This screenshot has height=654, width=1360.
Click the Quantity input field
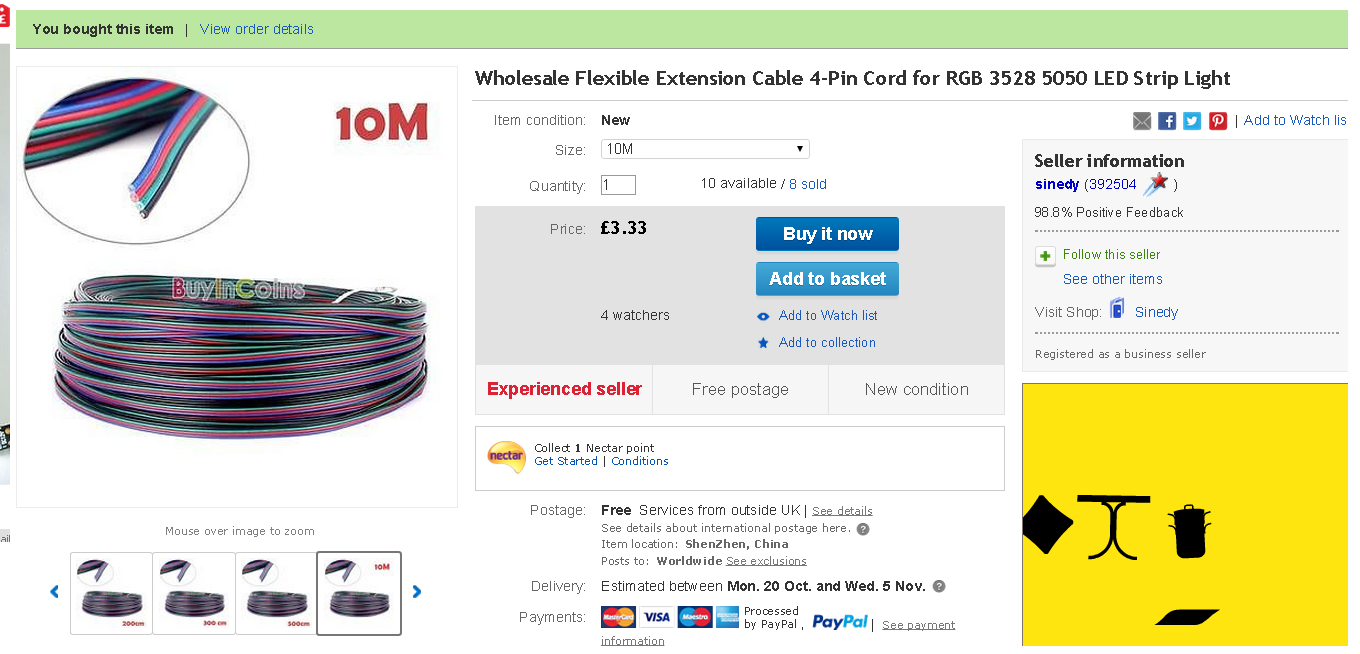[x=618, y=185]
